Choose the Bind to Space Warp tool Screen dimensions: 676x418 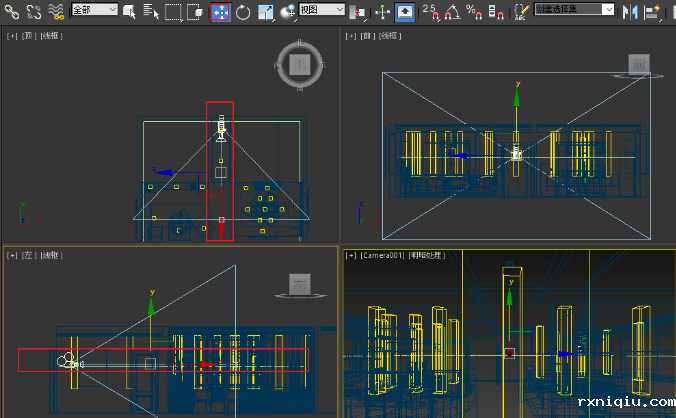(56, 11)
